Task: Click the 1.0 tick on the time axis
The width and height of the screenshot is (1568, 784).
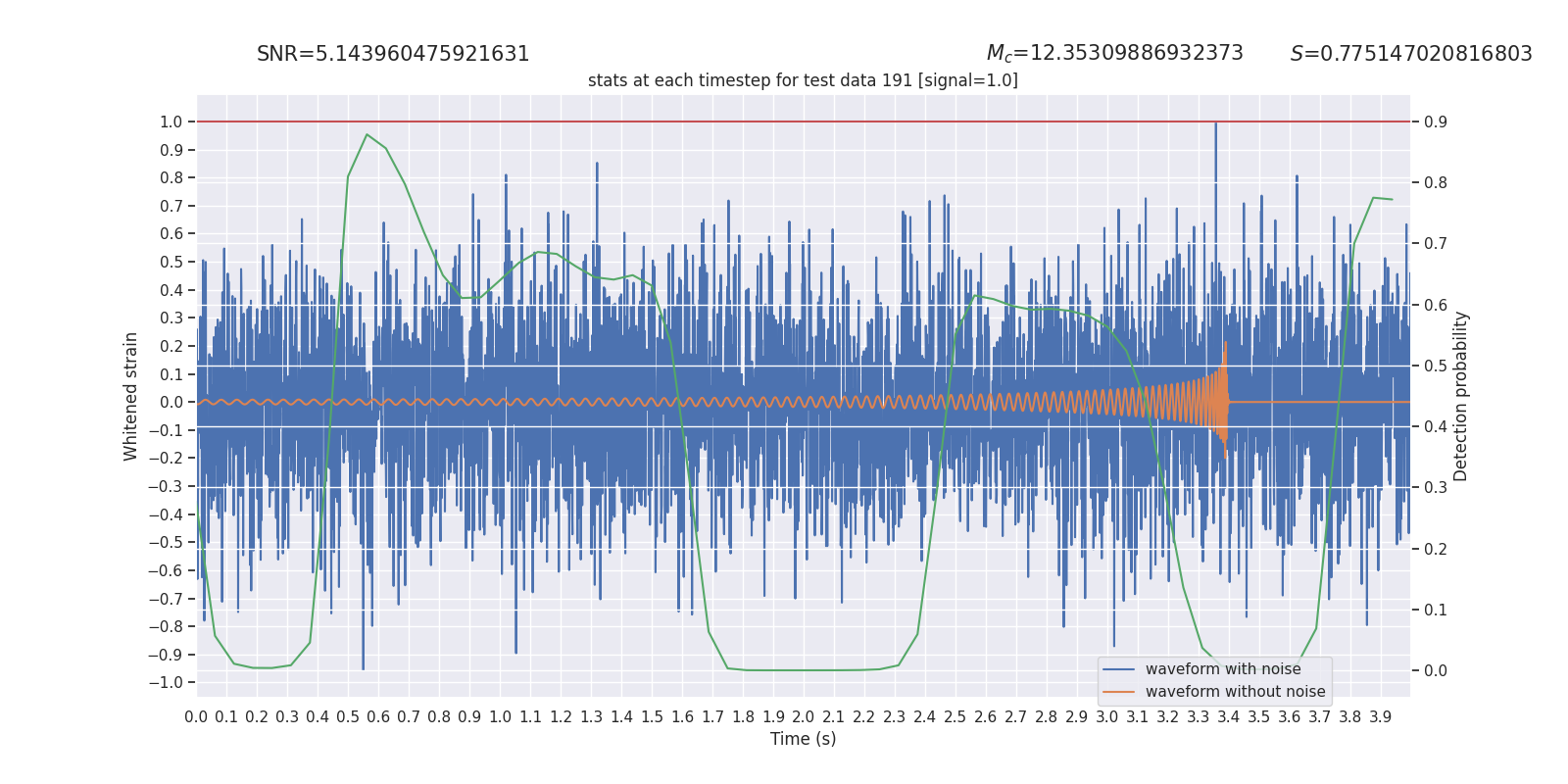Action: point(500,716)
